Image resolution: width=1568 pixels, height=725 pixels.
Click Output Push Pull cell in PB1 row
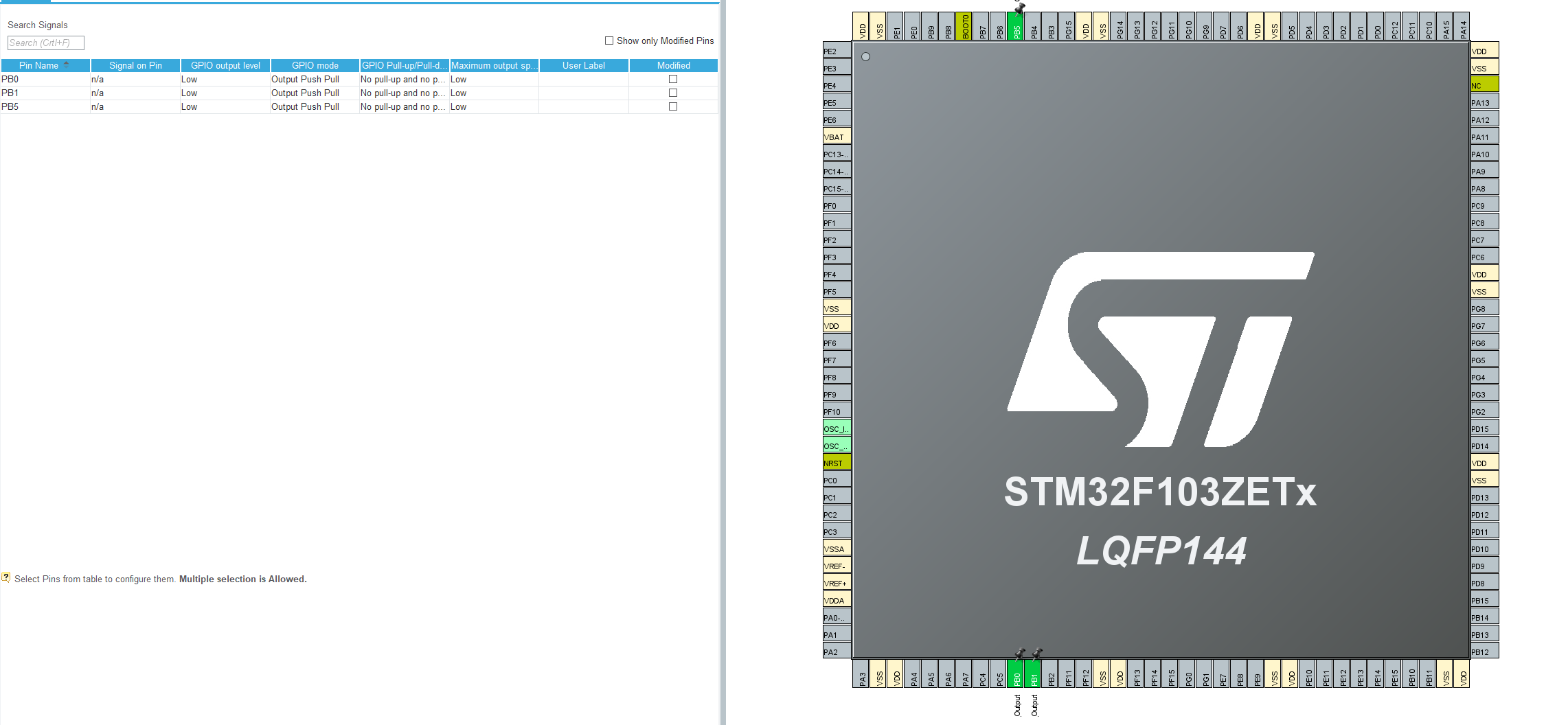[315, 93]
